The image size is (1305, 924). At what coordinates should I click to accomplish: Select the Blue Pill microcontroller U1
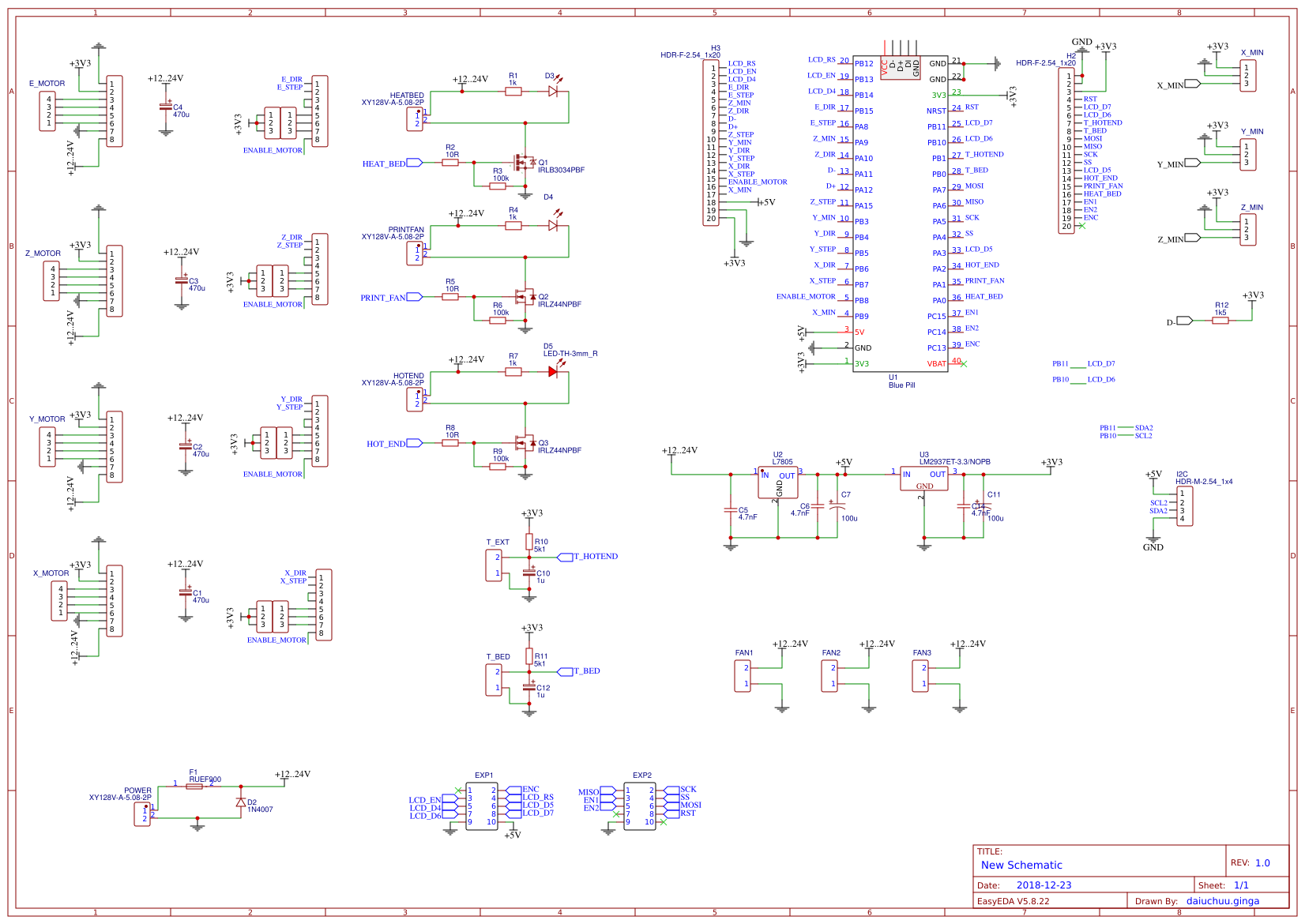(x=901, y=213)
